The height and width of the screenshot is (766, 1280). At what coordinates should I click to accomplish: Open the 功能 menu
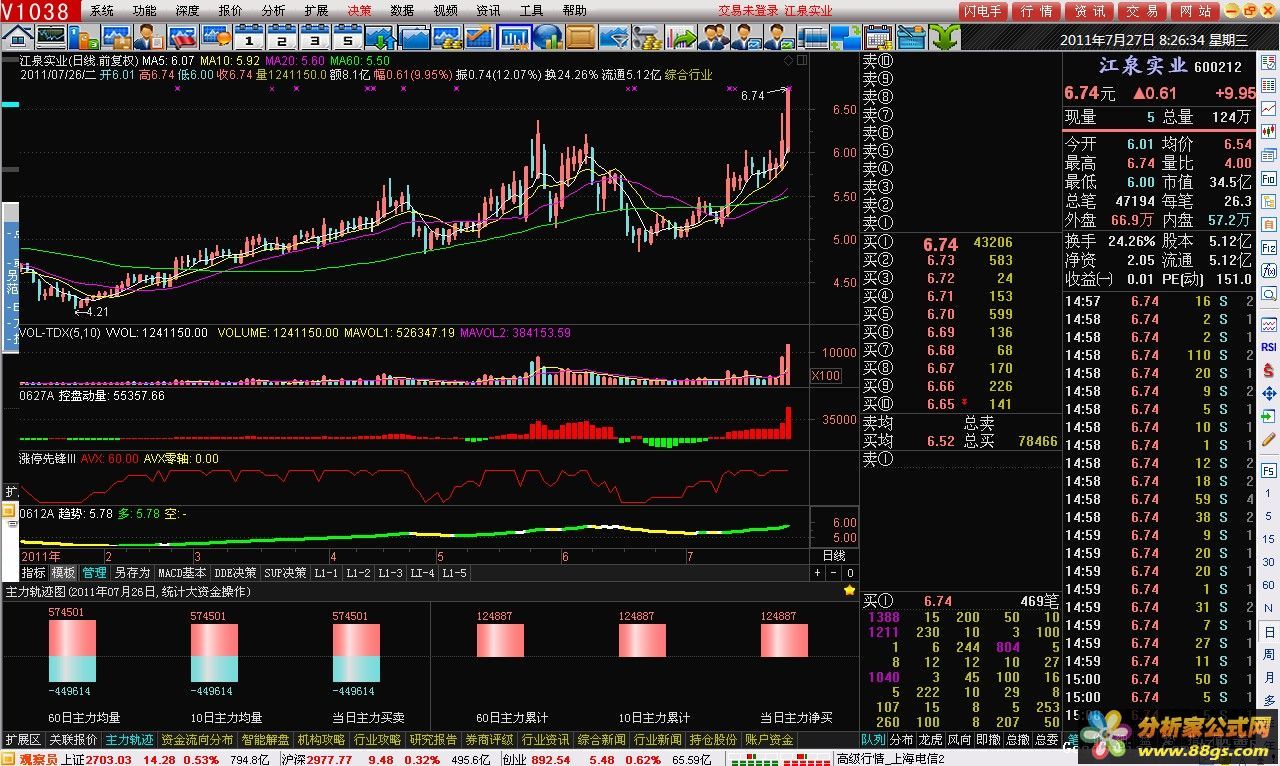tap(144, 11)
